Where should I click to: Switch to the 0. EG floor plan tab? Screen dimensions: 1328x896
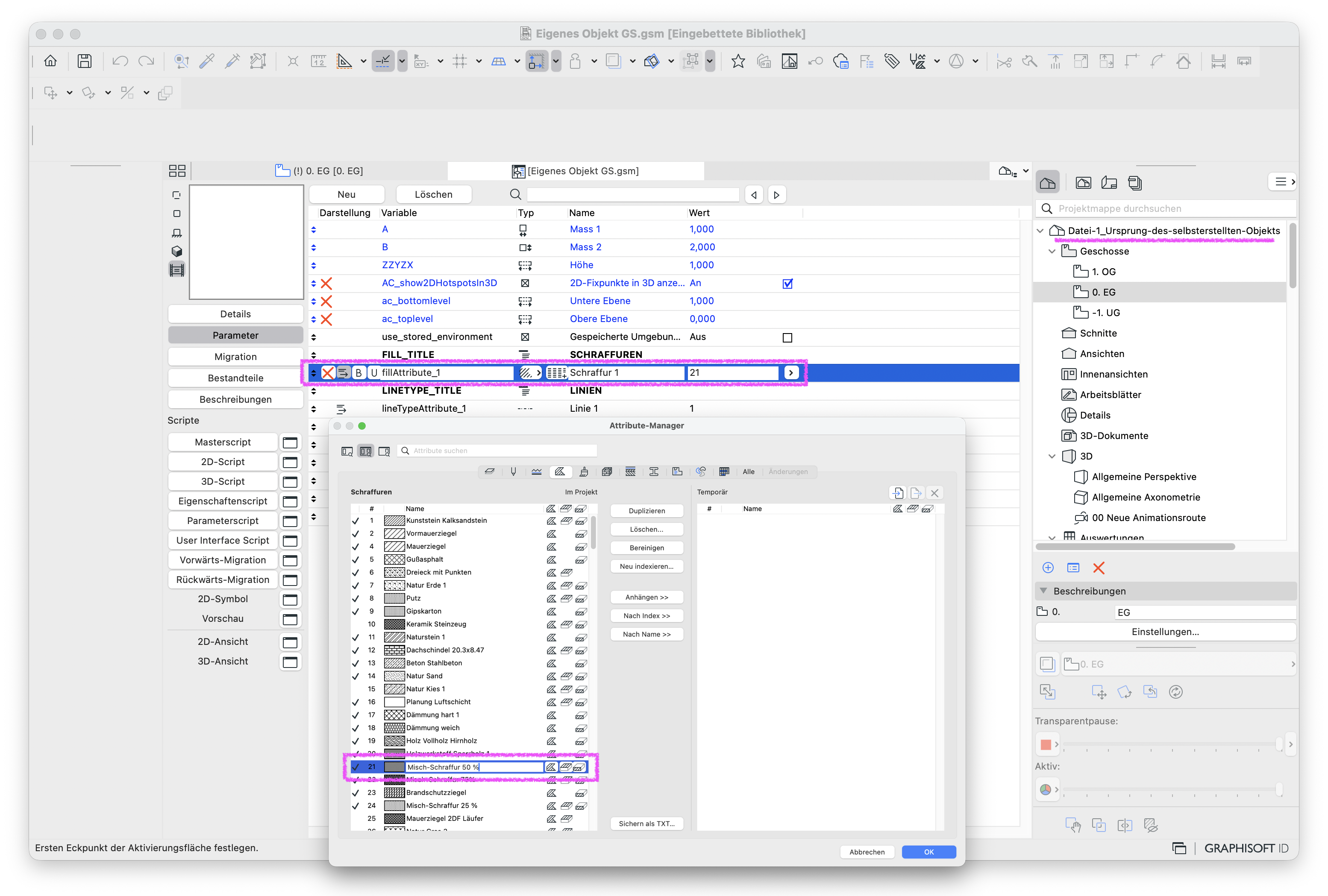(x=320, y=171)
